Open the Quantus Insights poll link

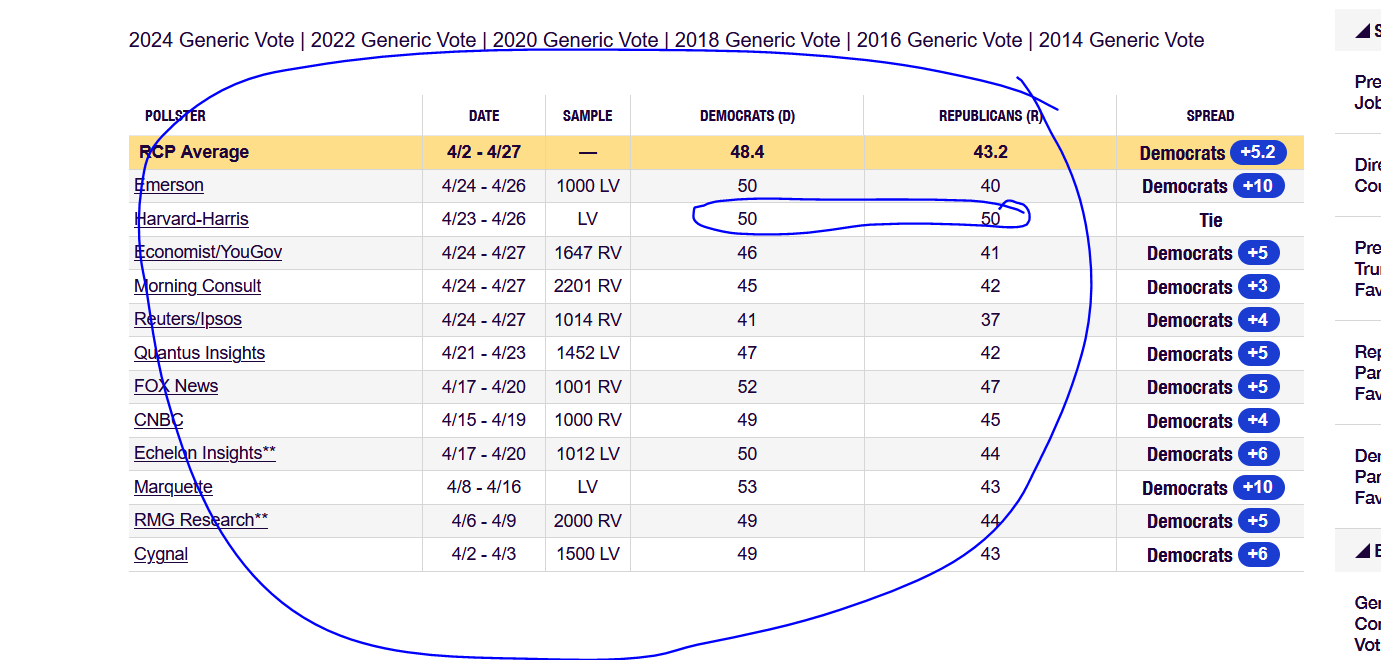[x=200, y=353]
